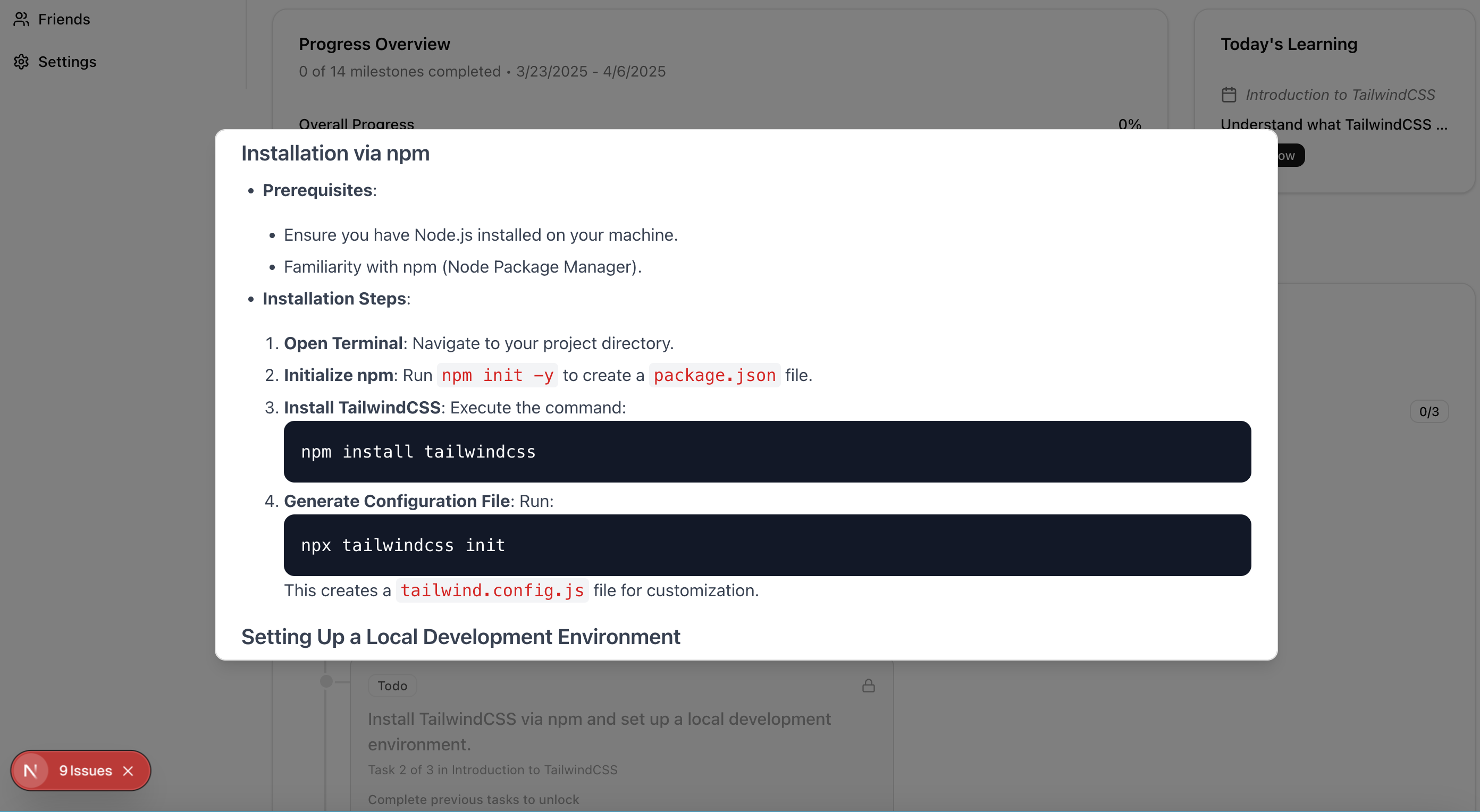The width and height of the screenshot is (1480, 812).
Task: Click the Friends people icon
Action: 21,20
